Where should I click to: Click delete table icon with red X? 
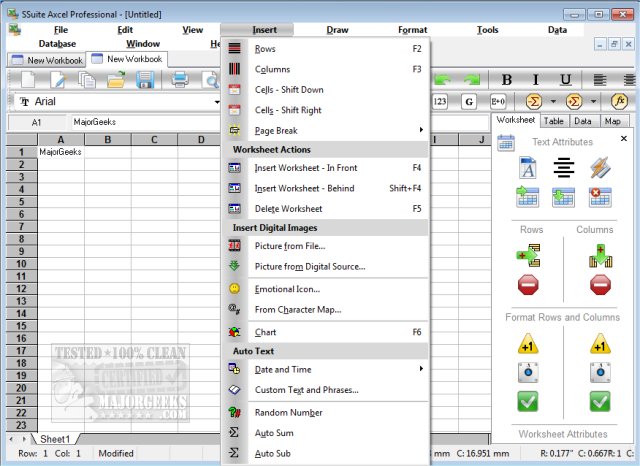[600, 197]
